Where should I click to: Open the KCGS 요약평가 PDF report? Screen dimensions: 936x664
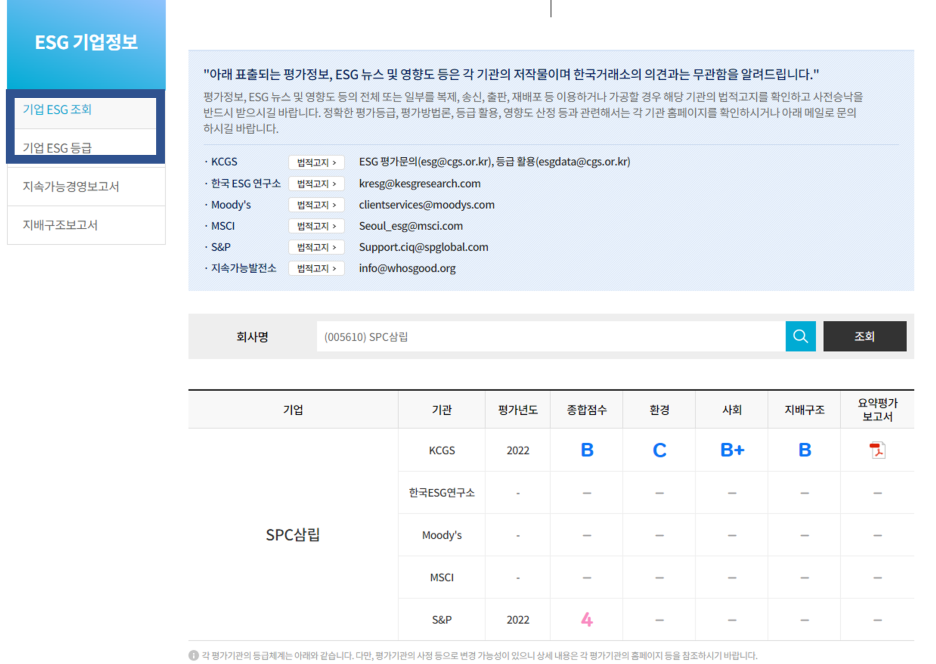(876, 449)
